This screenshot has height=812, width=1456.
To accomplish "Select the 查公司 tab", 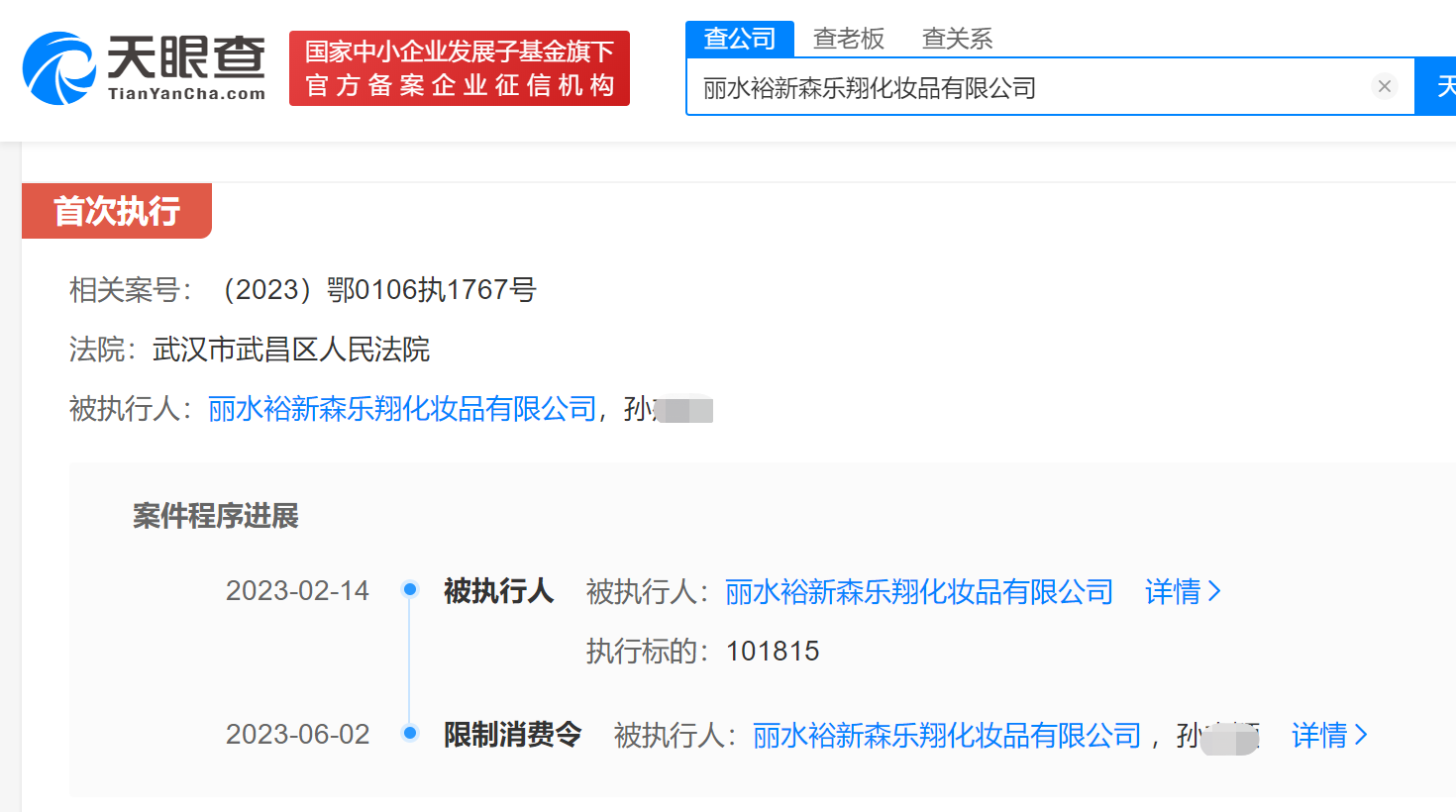I will pyautogui.click(x=739, y=38).
